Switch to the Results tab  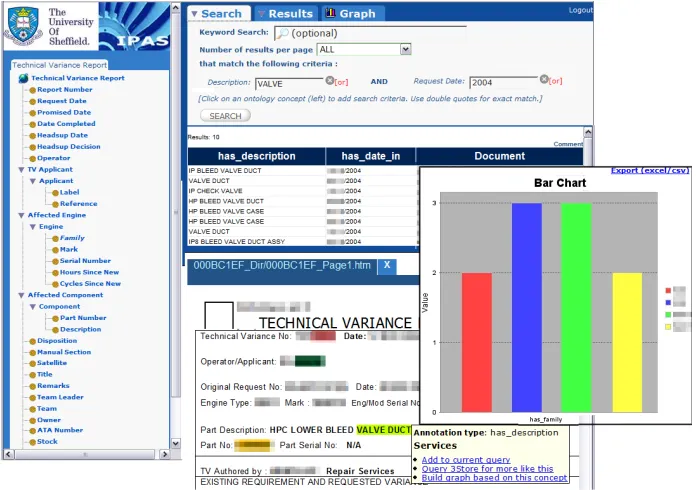[285, 14]
